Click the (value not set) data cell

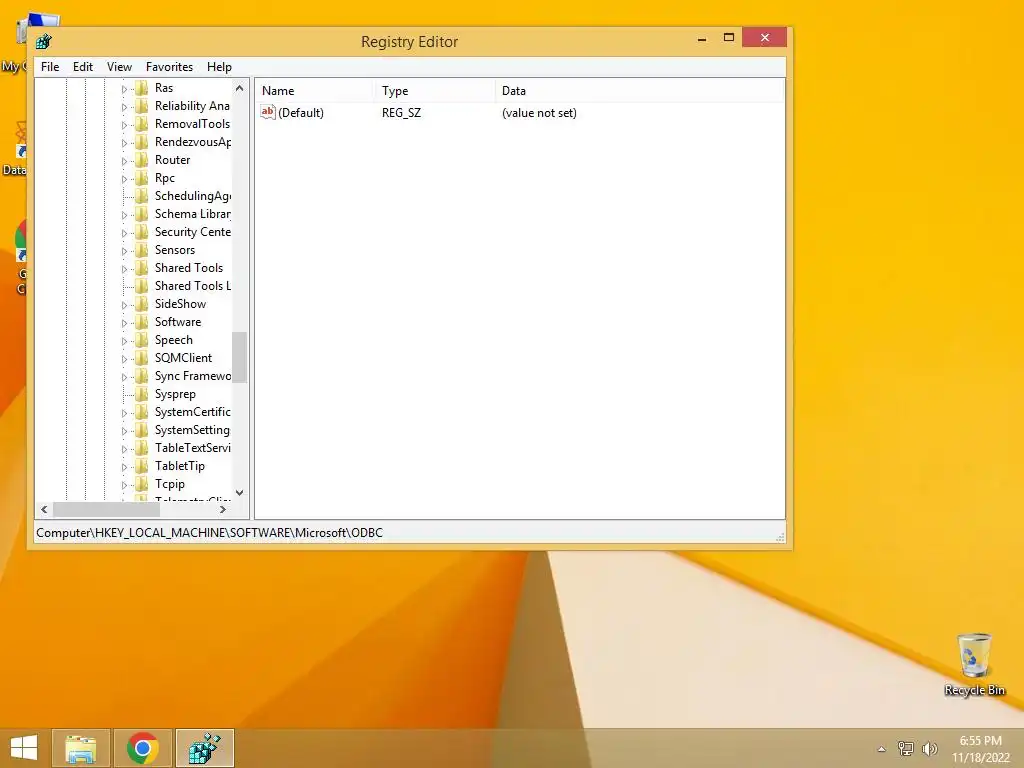point(539,113)
